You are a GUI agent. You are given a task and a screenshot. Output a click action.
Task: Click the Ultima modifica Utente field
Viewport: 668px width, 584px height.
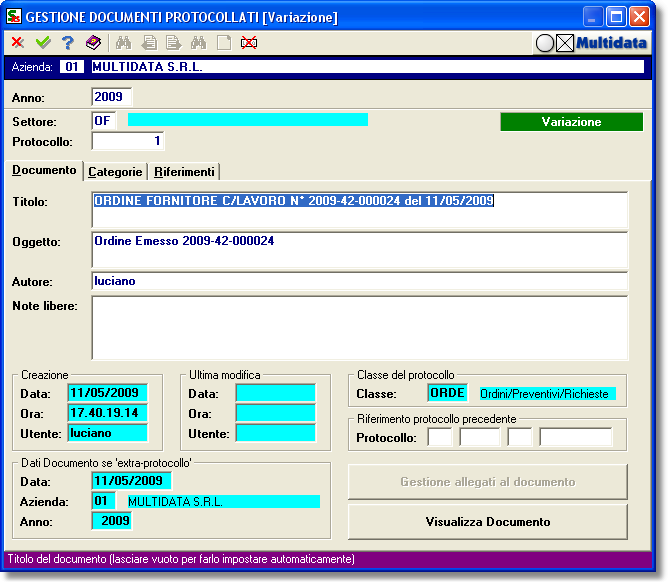click(x=276, y=433)
